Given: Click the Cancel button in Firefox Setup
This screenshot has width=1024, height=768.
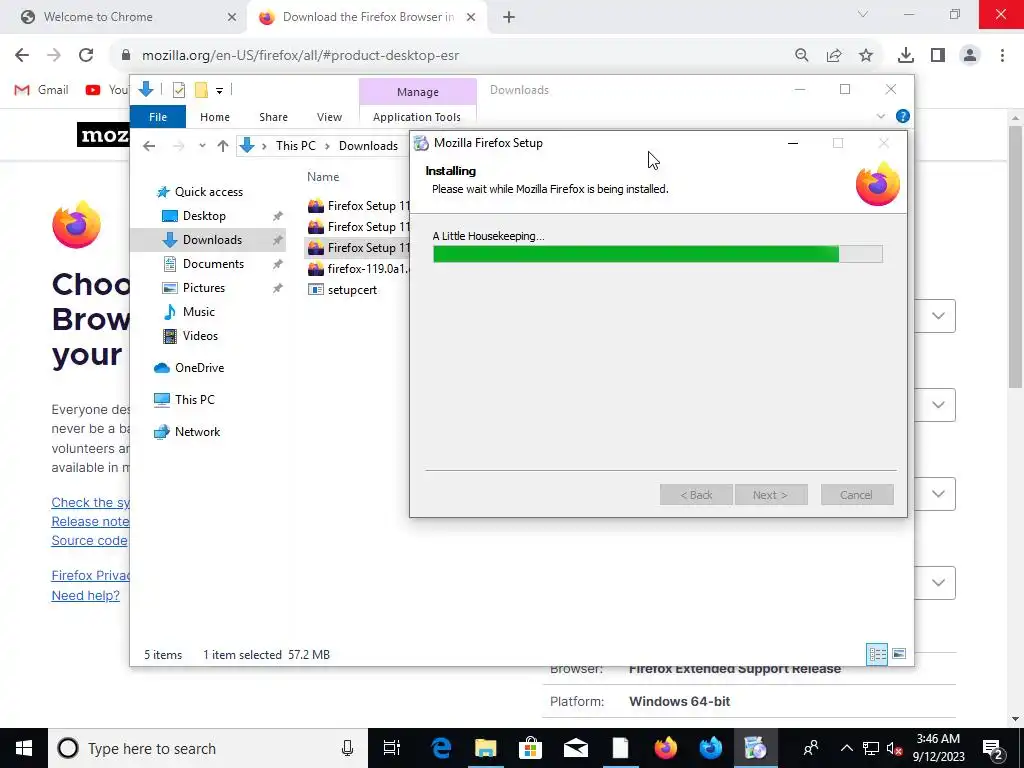Looking at the screenshot, I should [x=856, y=495].
